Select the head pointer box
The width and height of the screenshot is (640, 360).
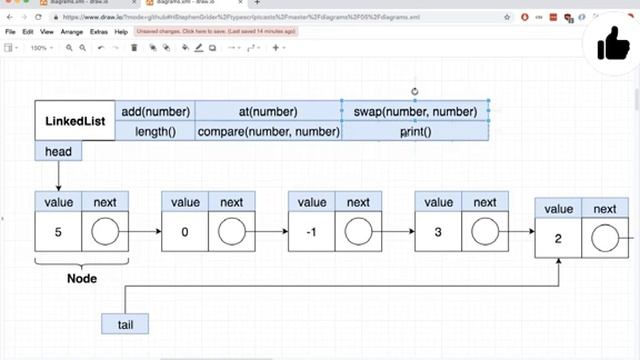pyautogui.click(x=58, y=151)
